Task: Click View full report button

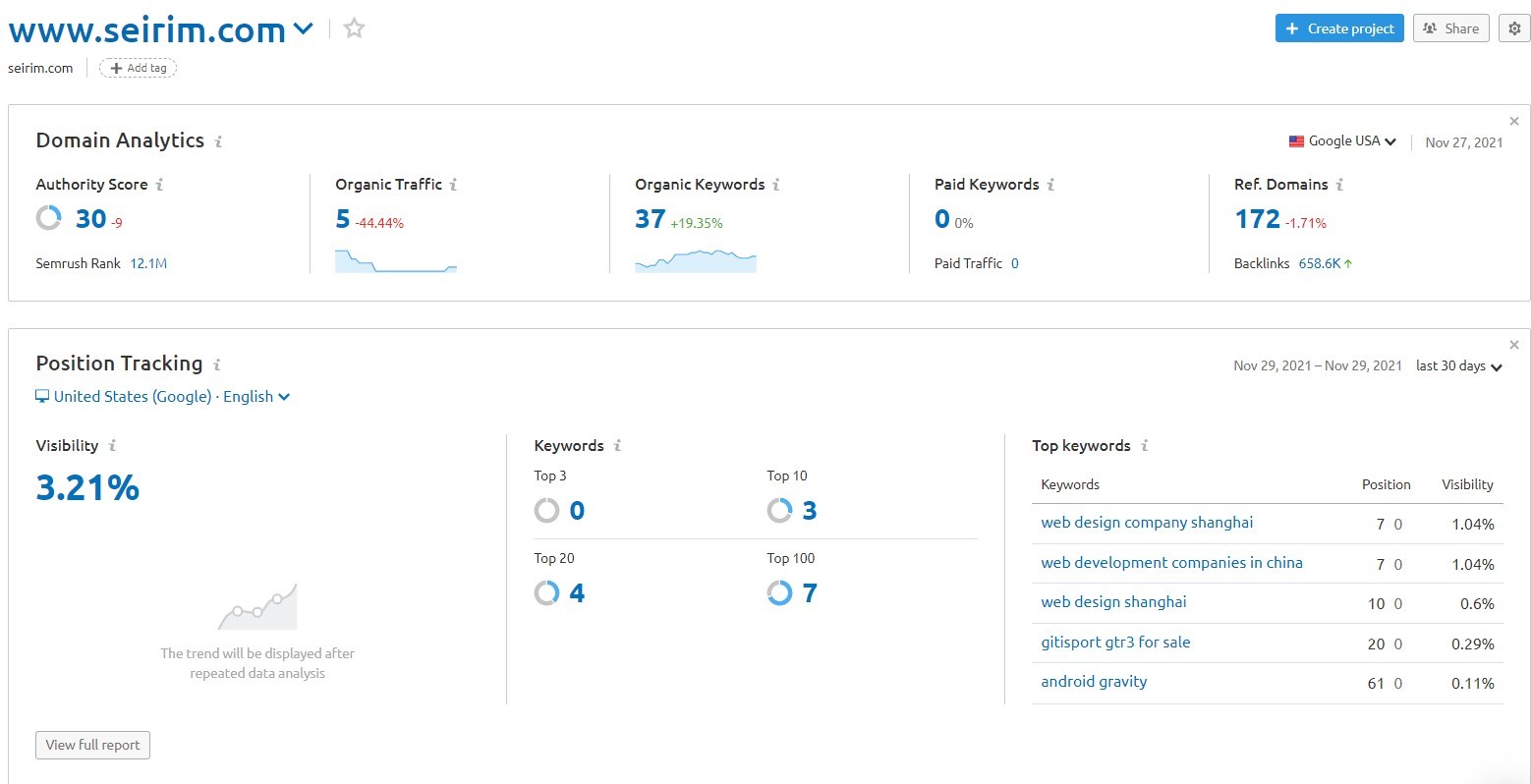Action: [x=92, y=745]
